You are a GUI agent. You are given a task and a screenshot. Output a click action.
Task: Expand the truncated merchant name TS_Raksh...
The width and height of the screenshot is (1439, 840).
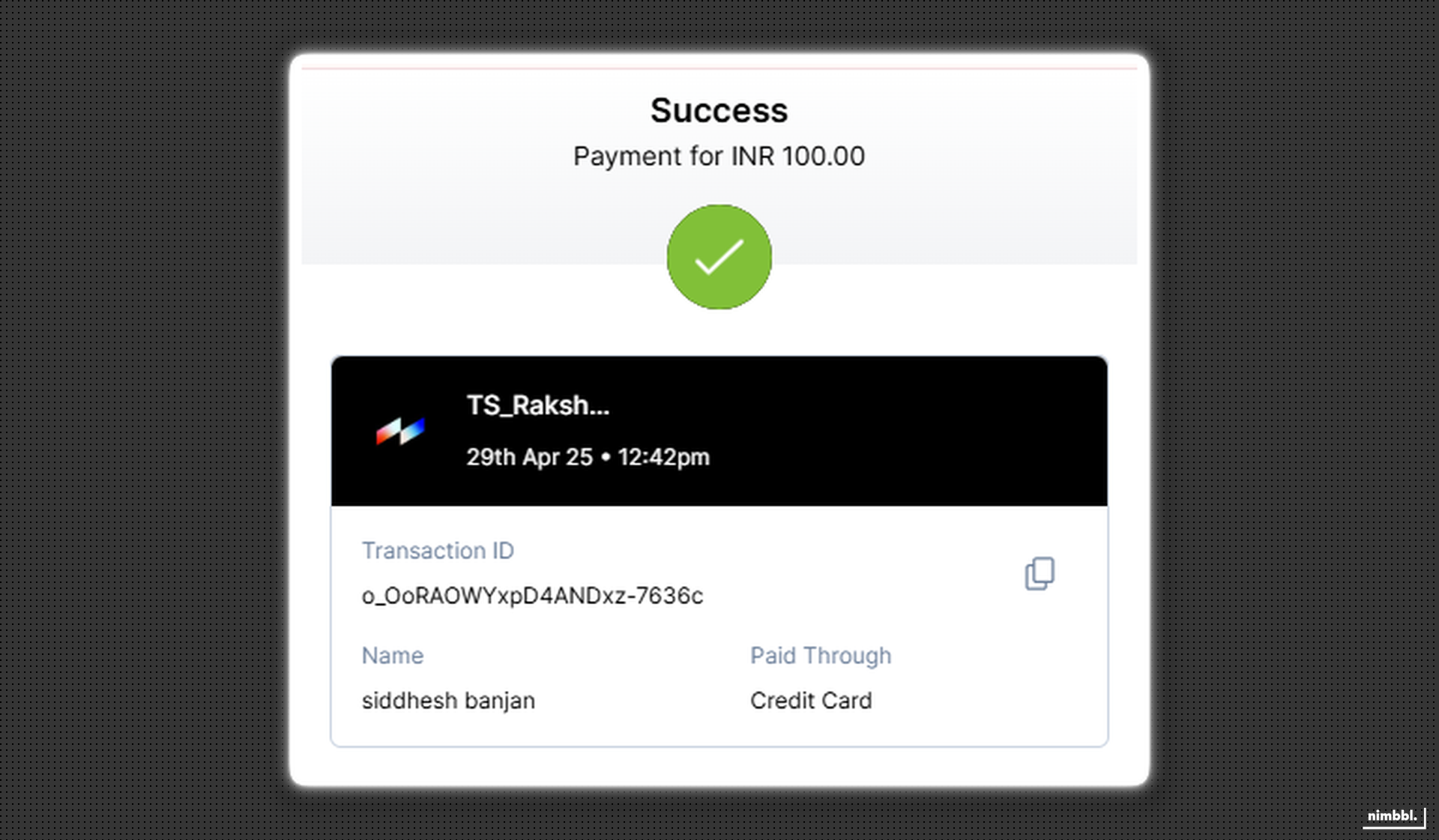537,405
